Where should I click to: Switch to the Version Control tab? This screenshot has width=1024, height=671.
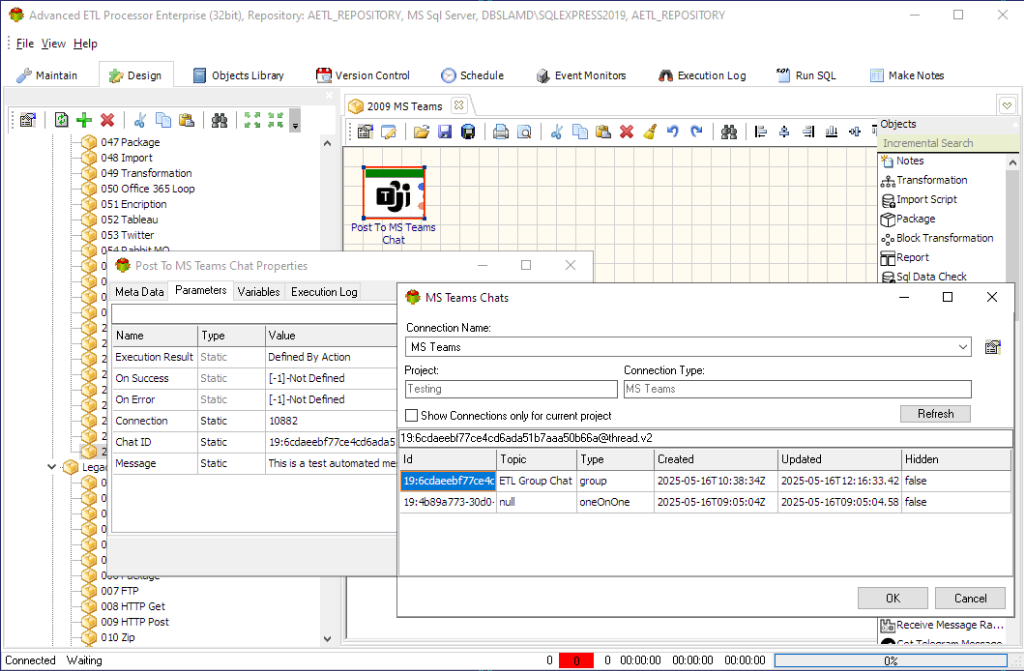(363, 76)
